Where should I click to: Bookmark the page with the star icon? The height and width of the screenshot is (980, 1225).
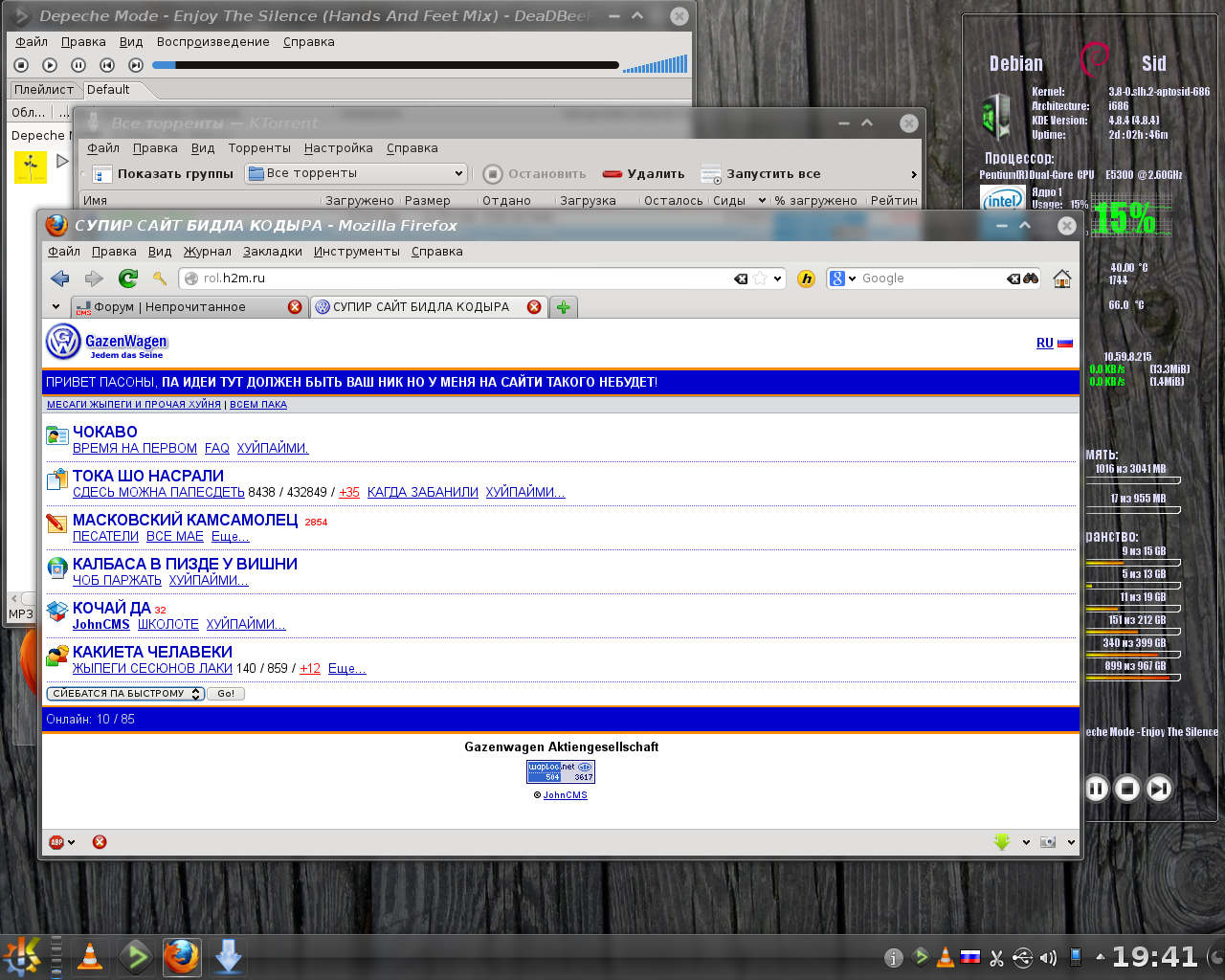coord(760,278)
